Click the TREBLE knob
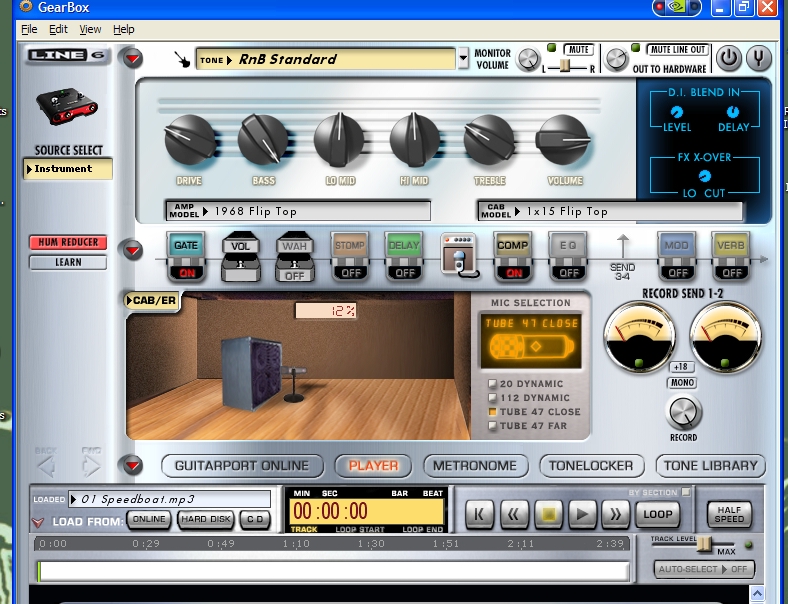Image resolution: width=788 pixels, height=604 pixels. 488,141
